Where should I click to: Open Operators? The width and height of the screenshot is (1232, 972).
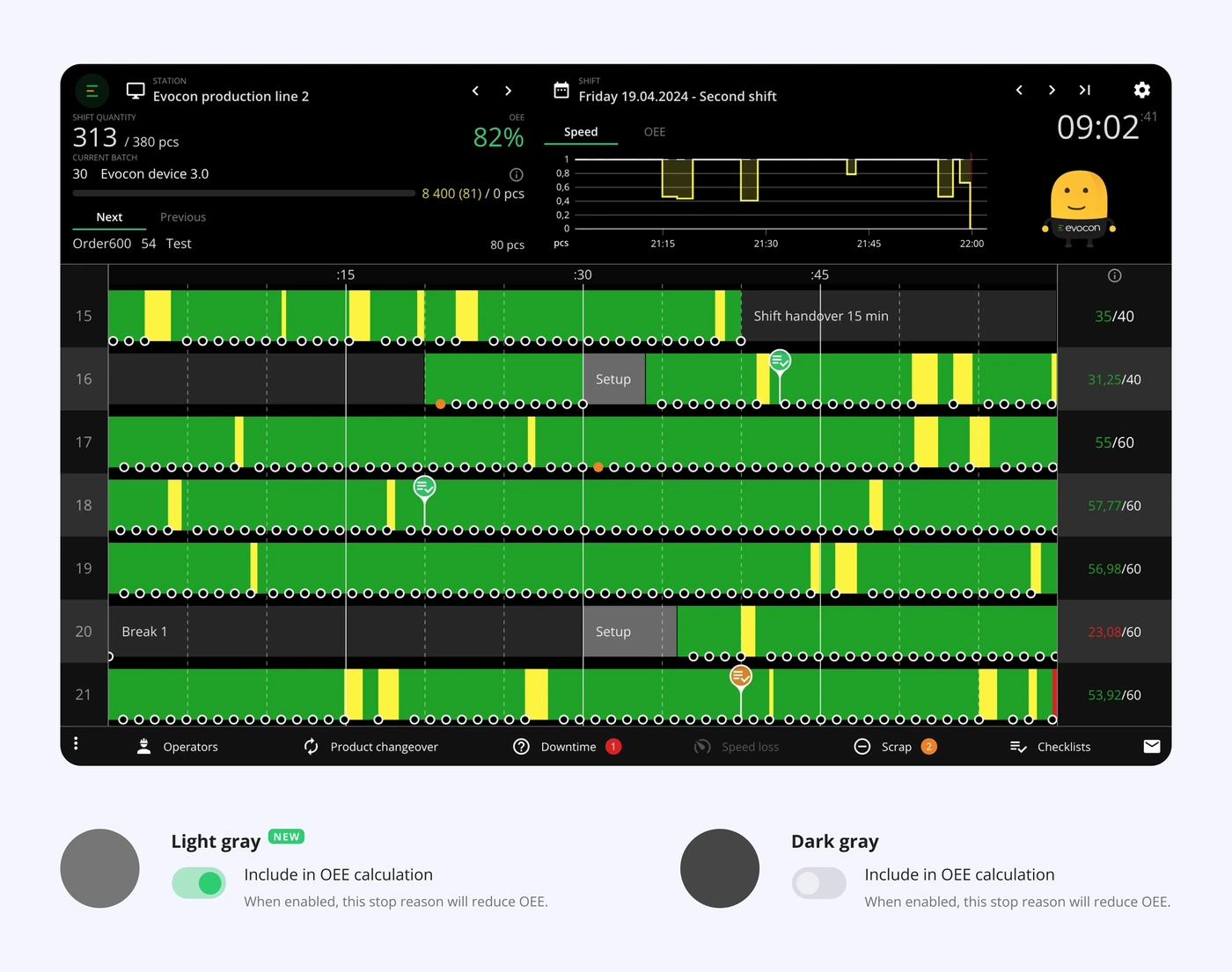(x=178, y=747)
